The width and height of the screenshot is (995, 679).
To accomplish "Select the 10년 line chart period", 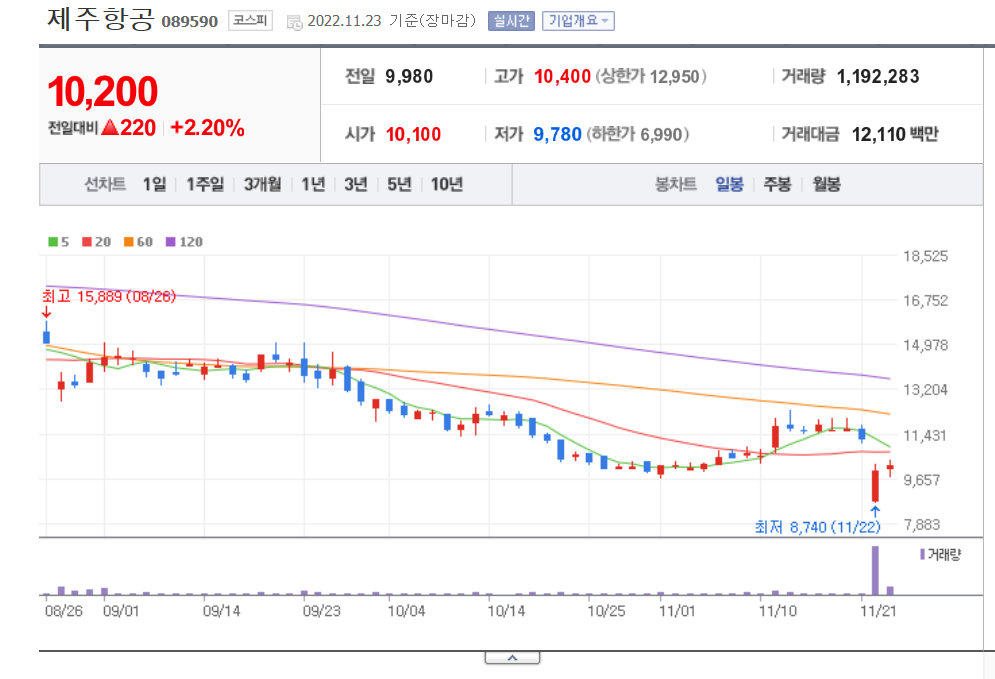I will (447, 184).
